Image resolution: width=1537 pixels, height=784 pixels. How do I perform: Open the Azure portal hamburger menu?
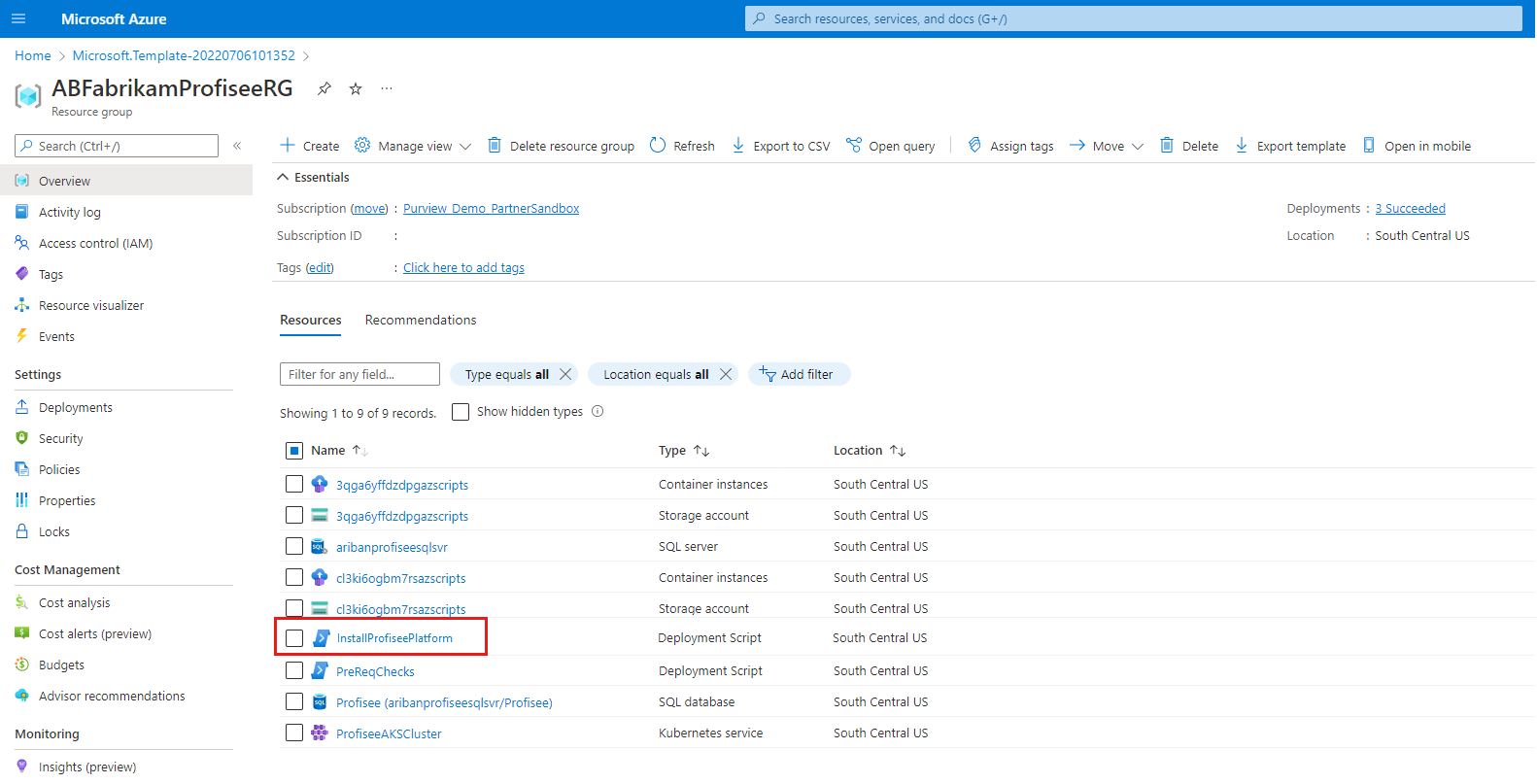coord(18,18)
